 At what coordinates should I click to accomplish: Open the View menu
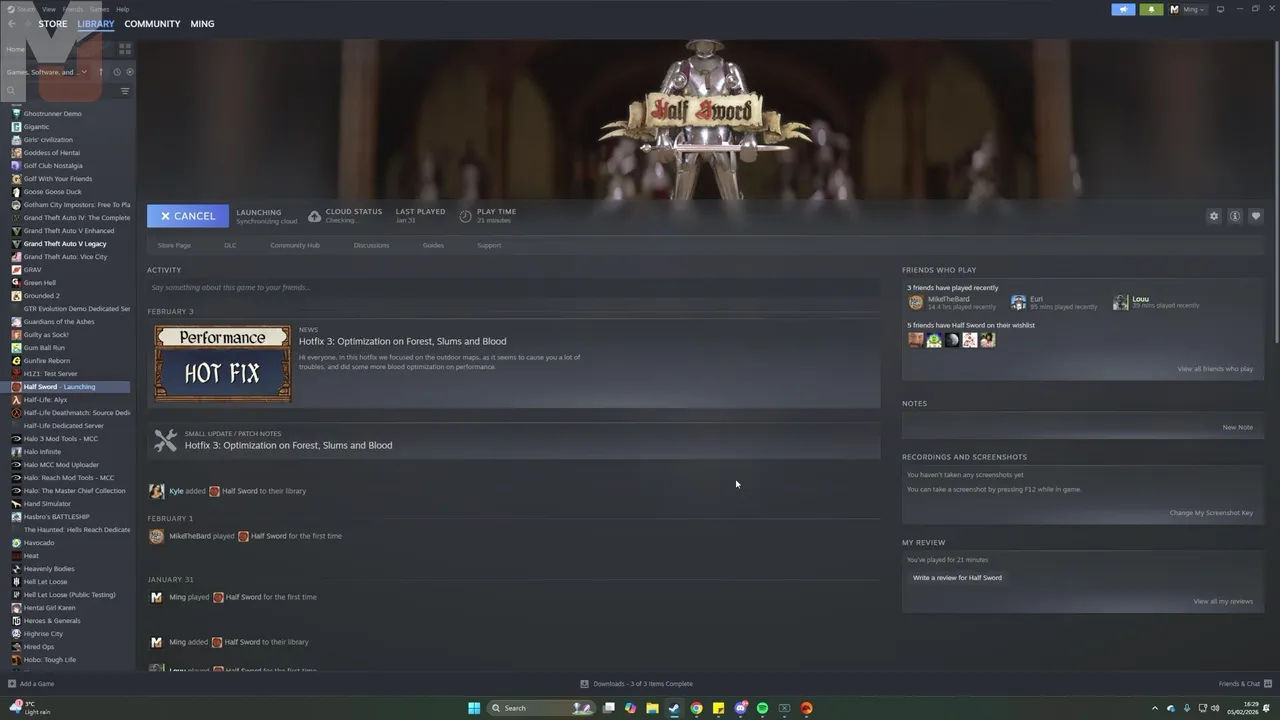click(49, 9)
